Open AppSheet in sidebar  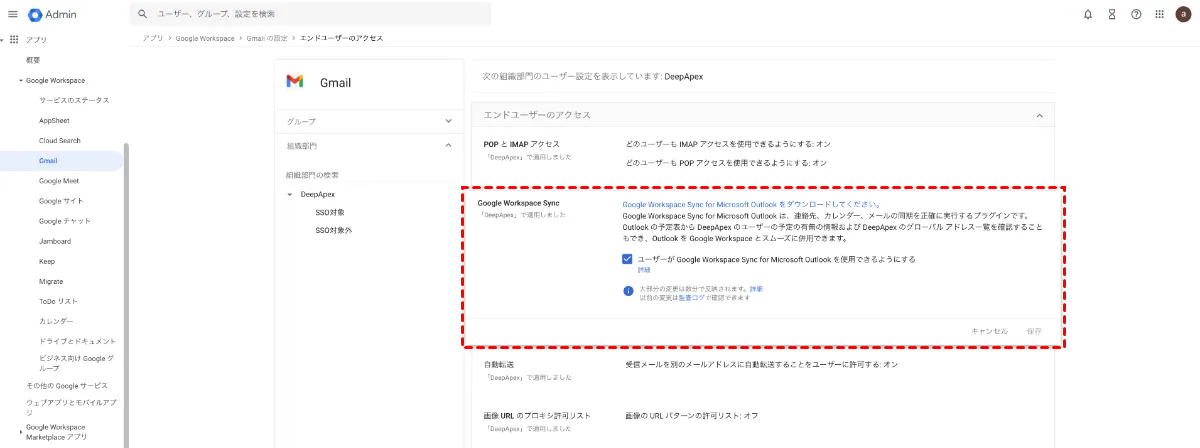click(x=54, y=120)
